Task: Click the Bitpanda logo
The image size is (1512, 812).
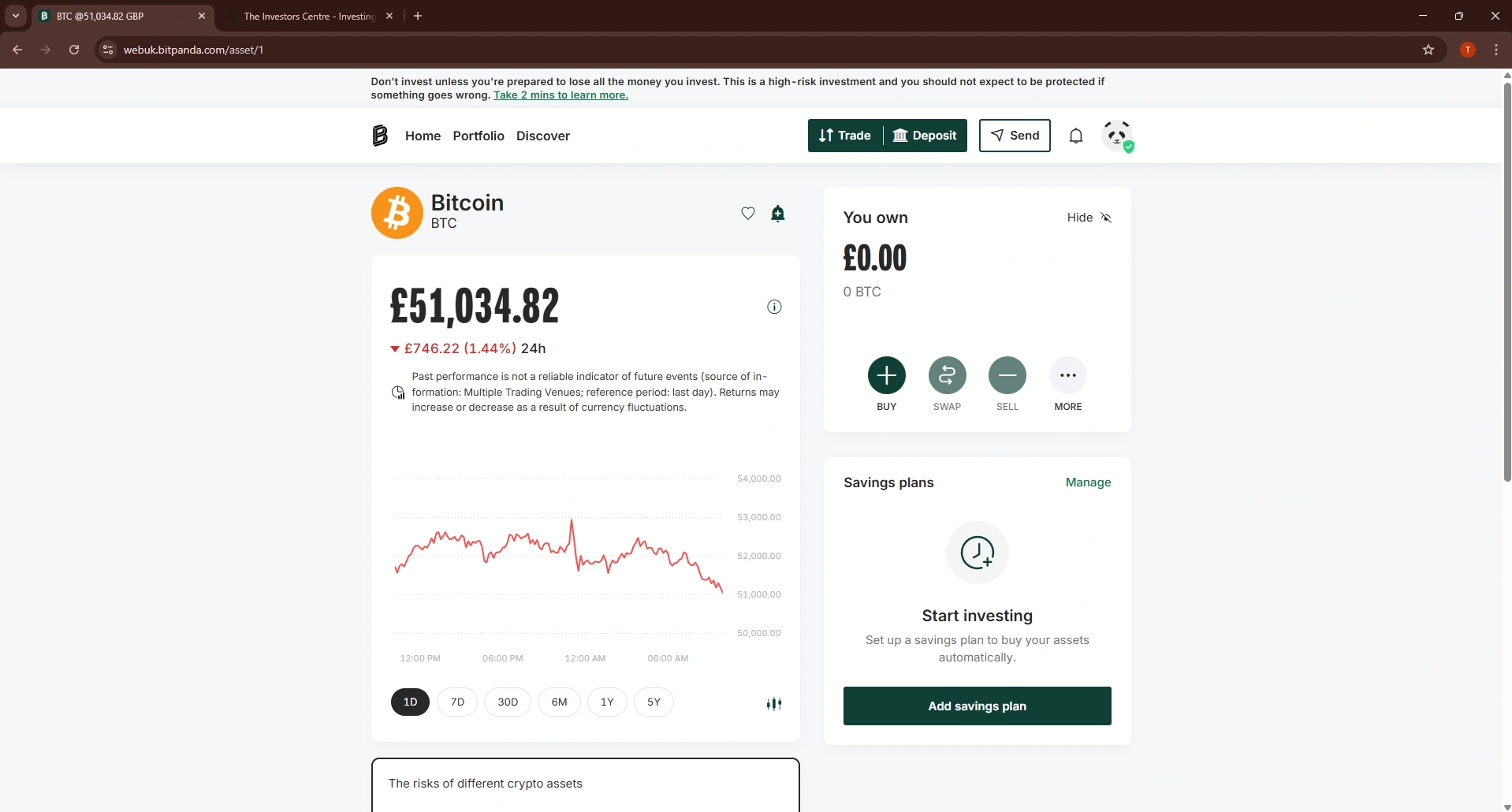Action: (x=380, y=135)
